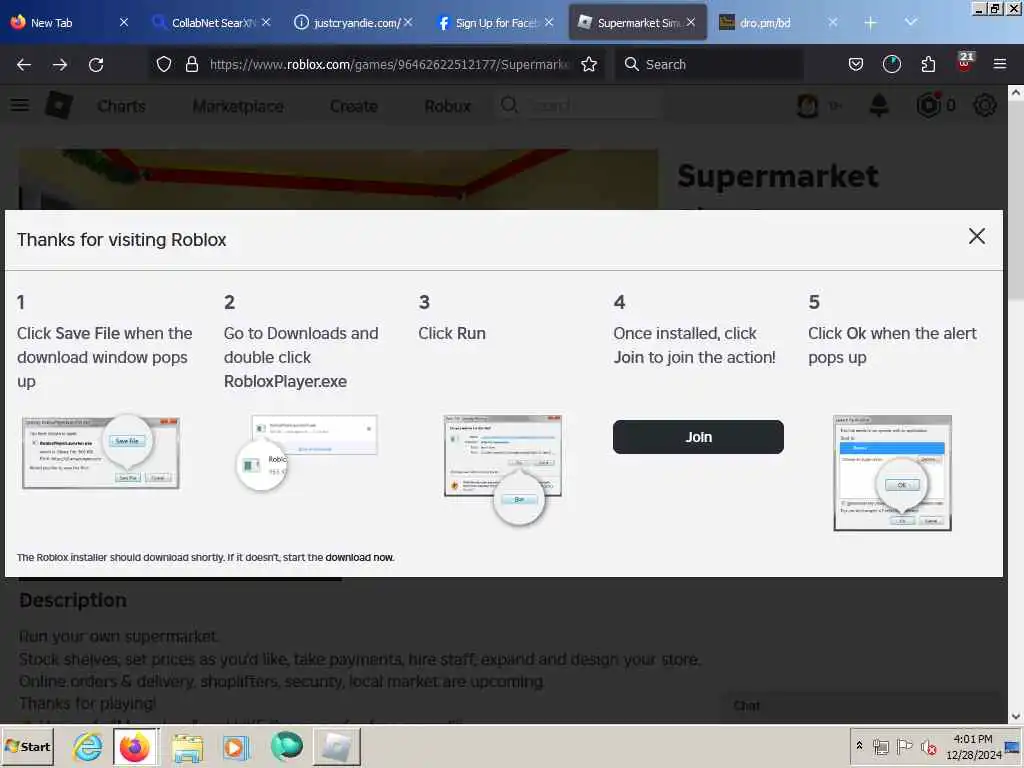This screenshot has width=1024, height=768.
Task: Click the Run dialog illustration
Action: tap(502, 469)
